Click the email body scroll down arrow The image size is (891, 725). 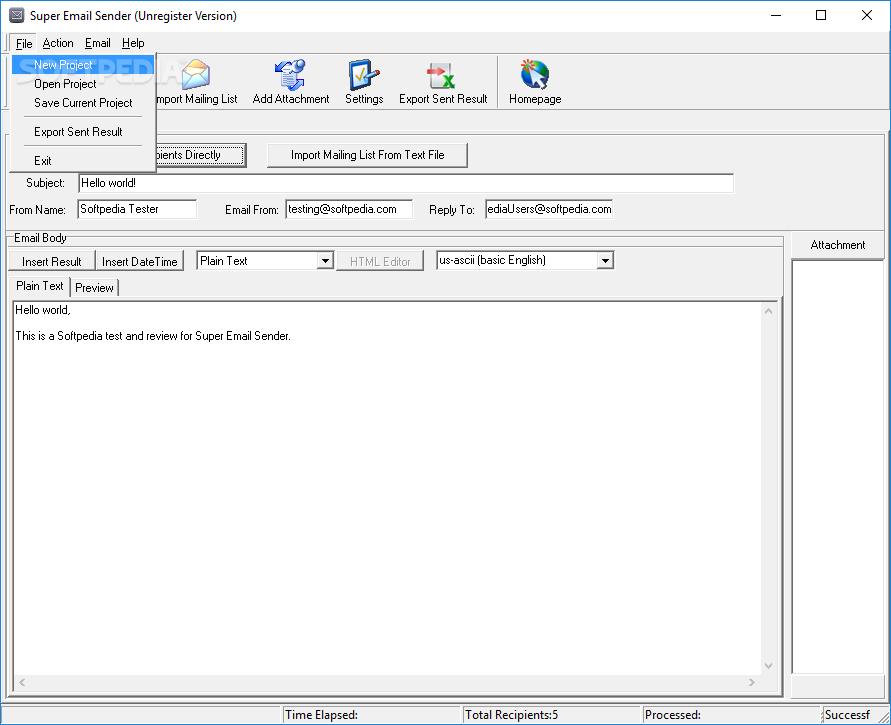[768, 666]
